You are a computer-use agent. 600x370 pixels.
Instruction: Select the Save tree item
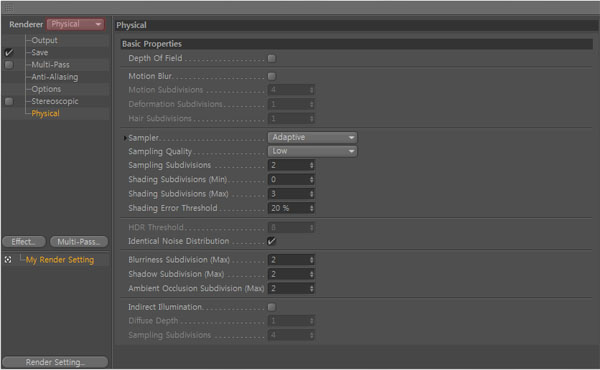coord(40,52)
